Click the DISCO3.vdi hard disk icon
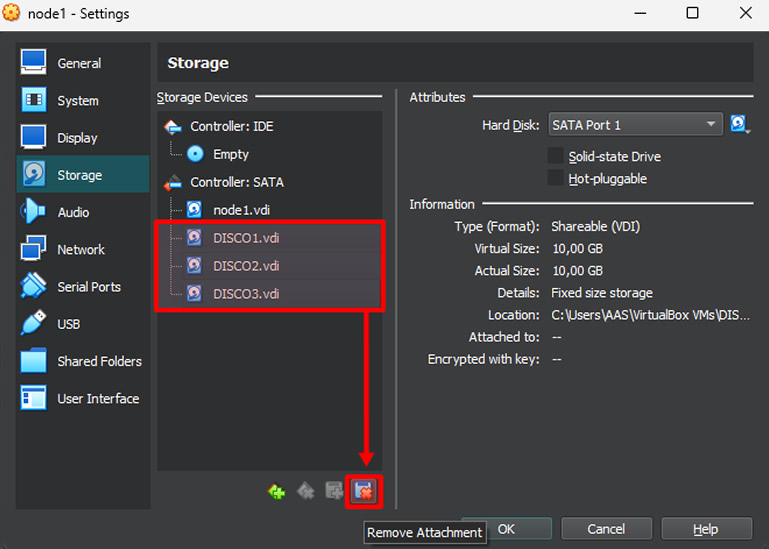Image resolution: width=769 pixels, height=549 pixels. pos(194,294)
